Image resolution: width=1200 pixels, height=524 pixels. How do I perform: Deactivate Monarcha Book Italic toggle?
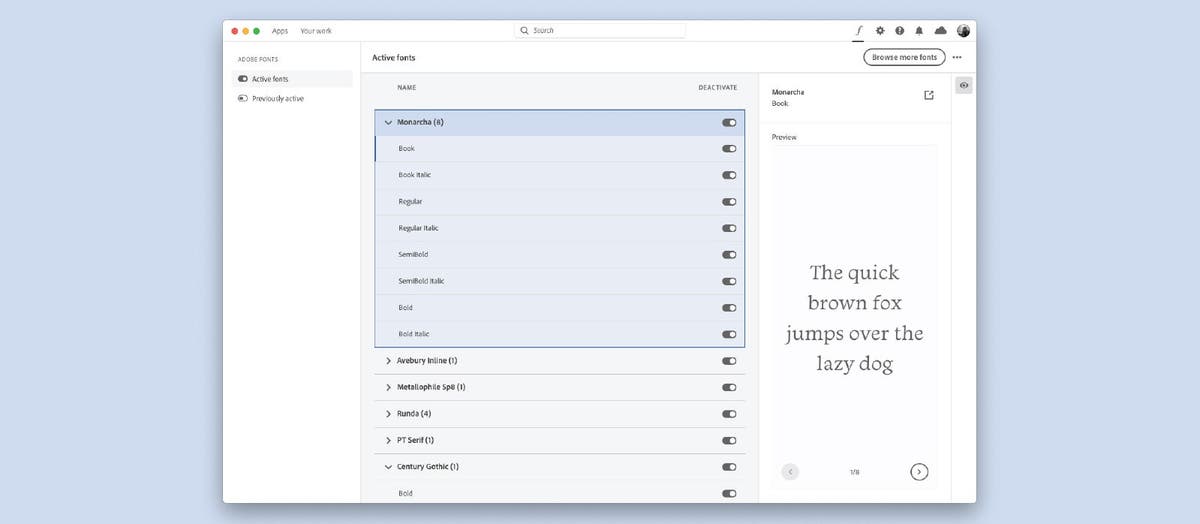(x=729, y=175)
